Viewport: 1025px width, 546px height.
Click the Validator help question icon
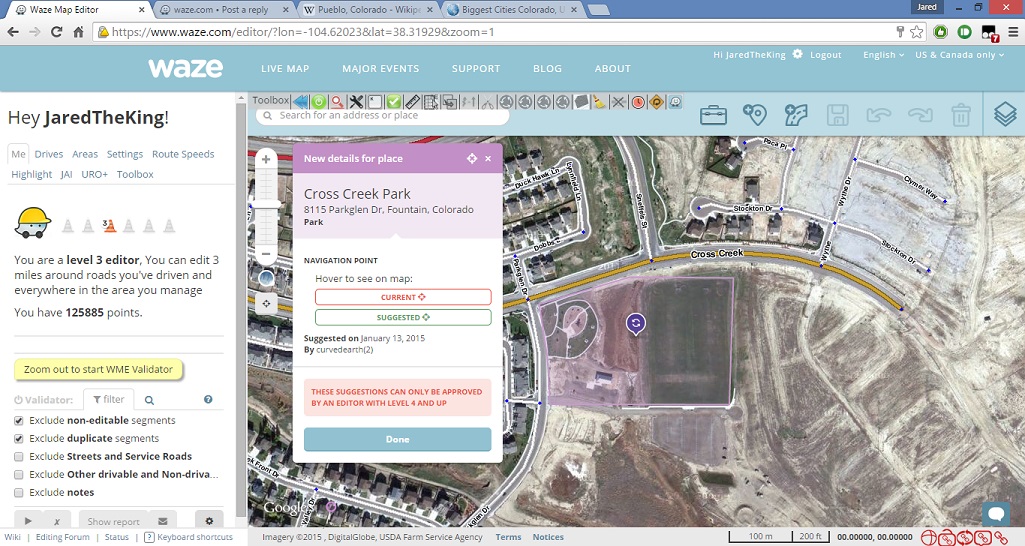point(208,400)
